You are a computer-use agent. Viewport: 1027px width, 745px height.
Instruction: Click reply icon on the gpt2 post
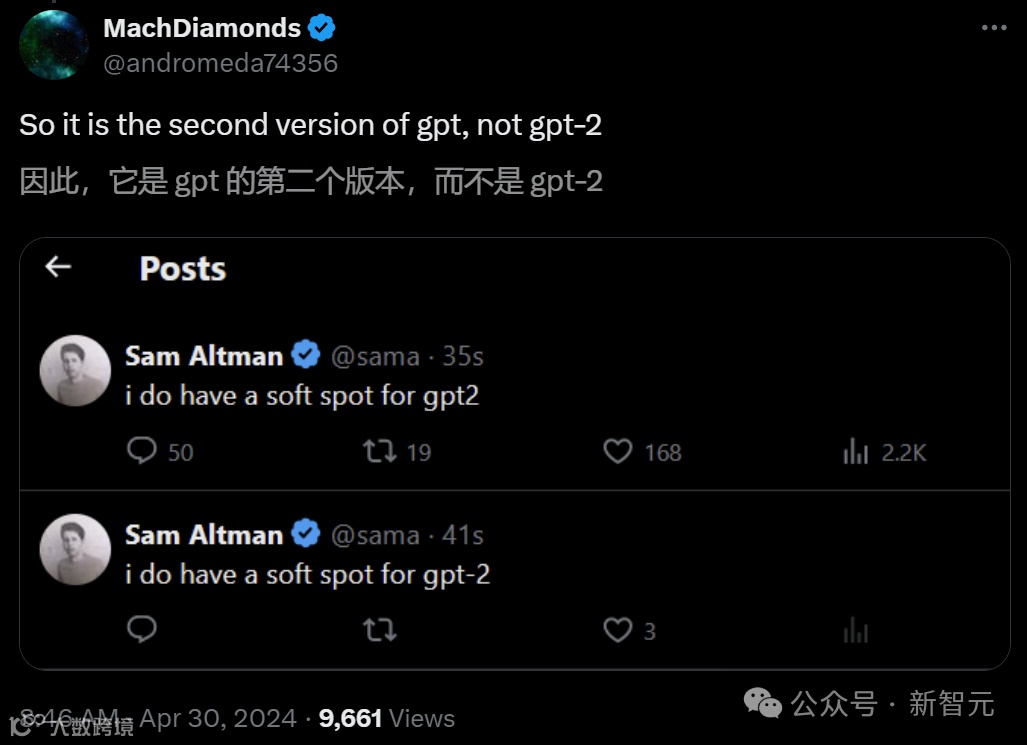(143, 452)
